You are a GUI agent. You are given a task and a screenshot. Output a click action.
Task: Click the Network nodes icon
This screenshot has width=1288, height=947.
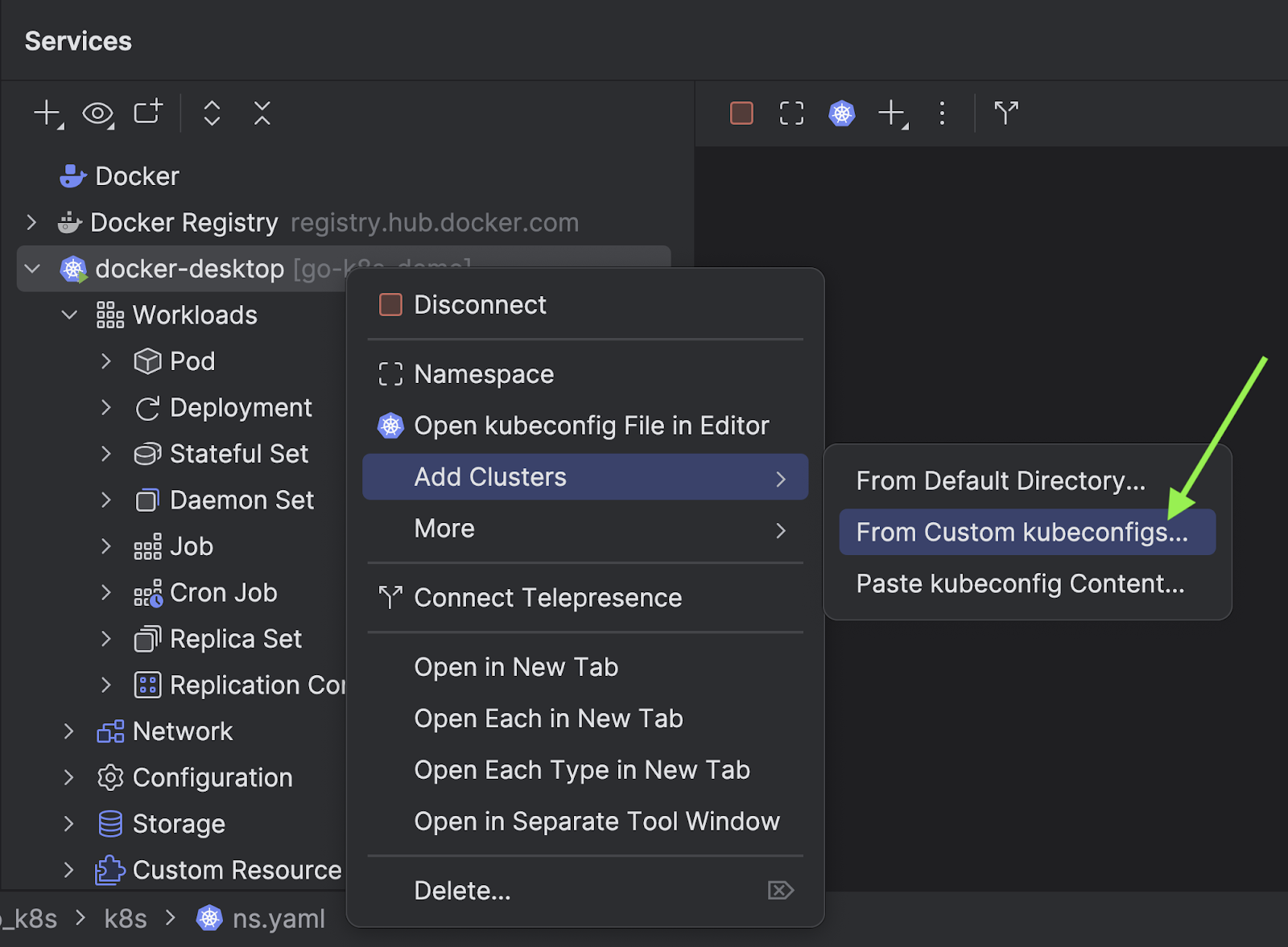coord(110,731)
